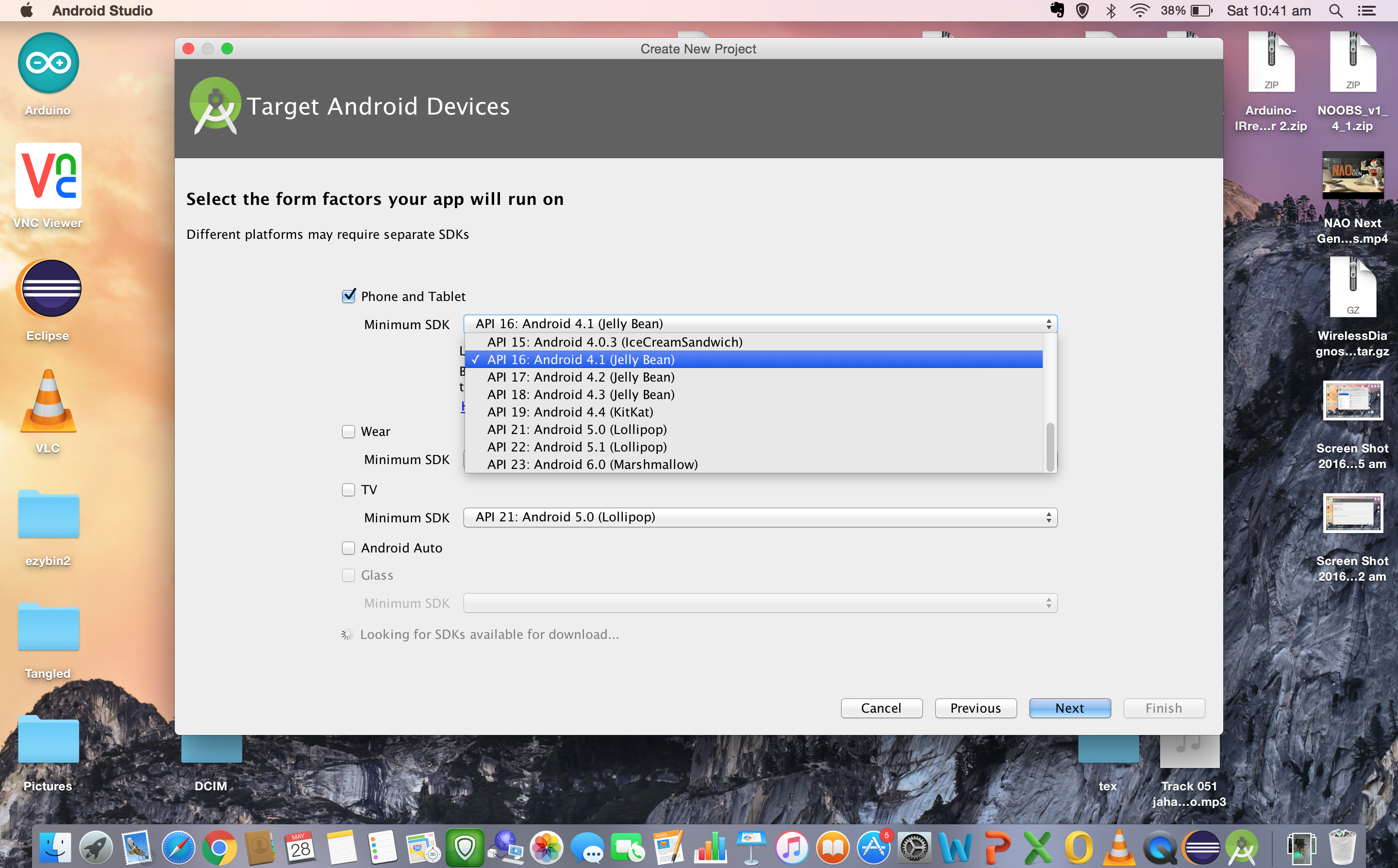Open Bluetooth status in menu bar
Image resolution: width=1398 pixels, height=868 pixels.
(1111, 11)
